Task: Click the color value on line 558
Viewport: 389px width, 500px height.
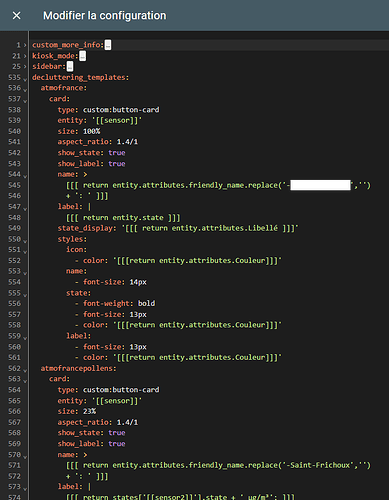Action: pos(197,325)
